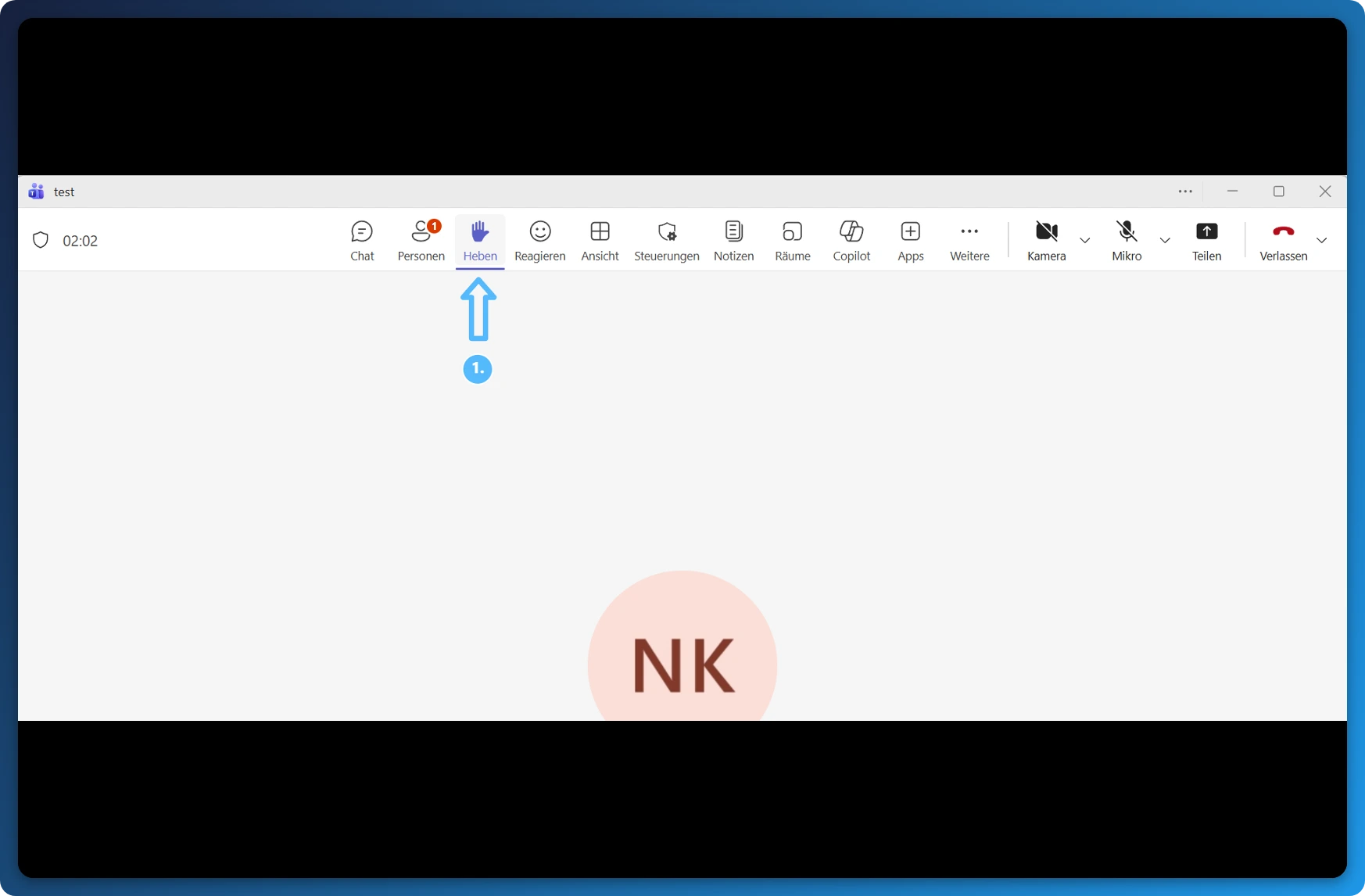Open the Reagieren reactions menu
The height and width of the screenshot is (896, 1365).
(539, 240)
